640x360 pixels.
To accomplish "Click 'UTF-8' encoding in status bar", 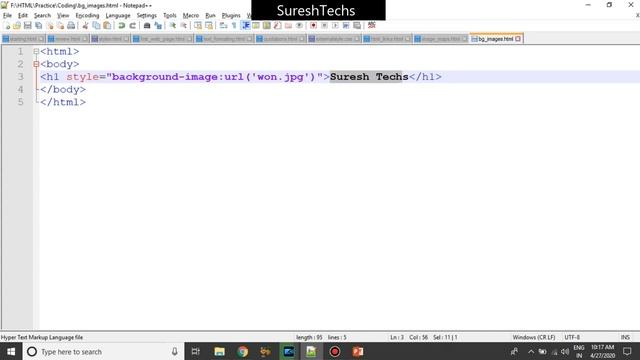I will tap(572, 337).
